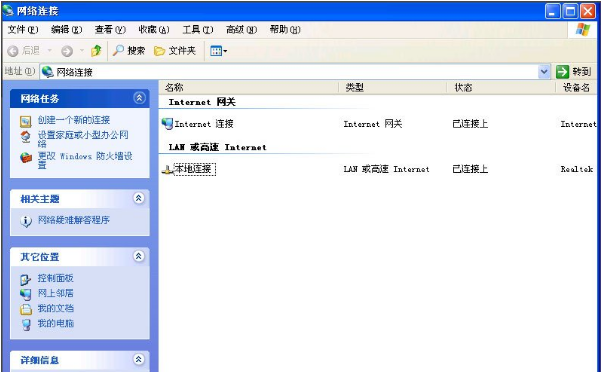Click the 转到 Go button
This screenshot has width=602, height=372.
click(573, 72)
